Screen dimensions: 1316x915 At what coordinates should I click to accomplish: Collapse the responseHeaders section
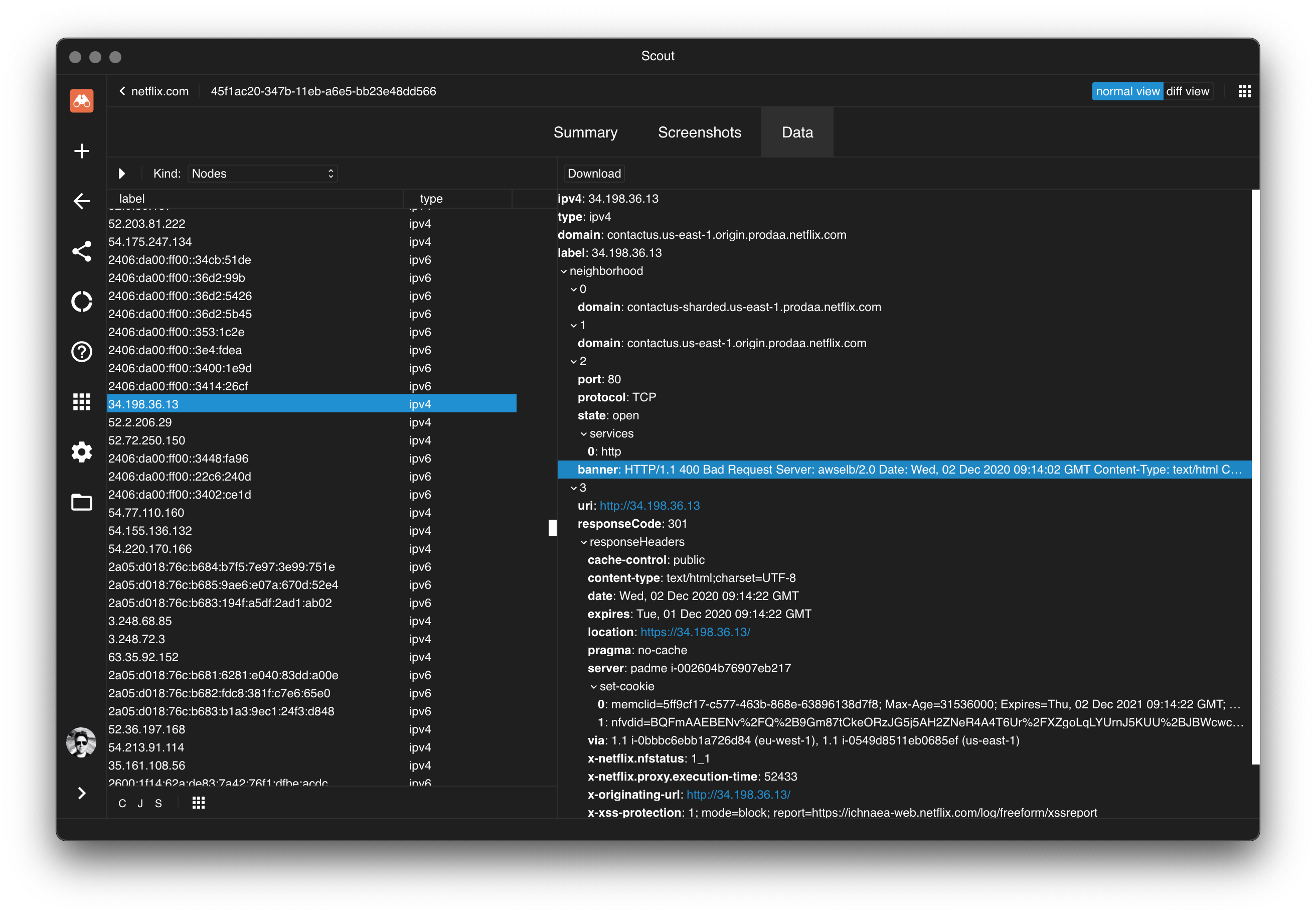point(583,542)
